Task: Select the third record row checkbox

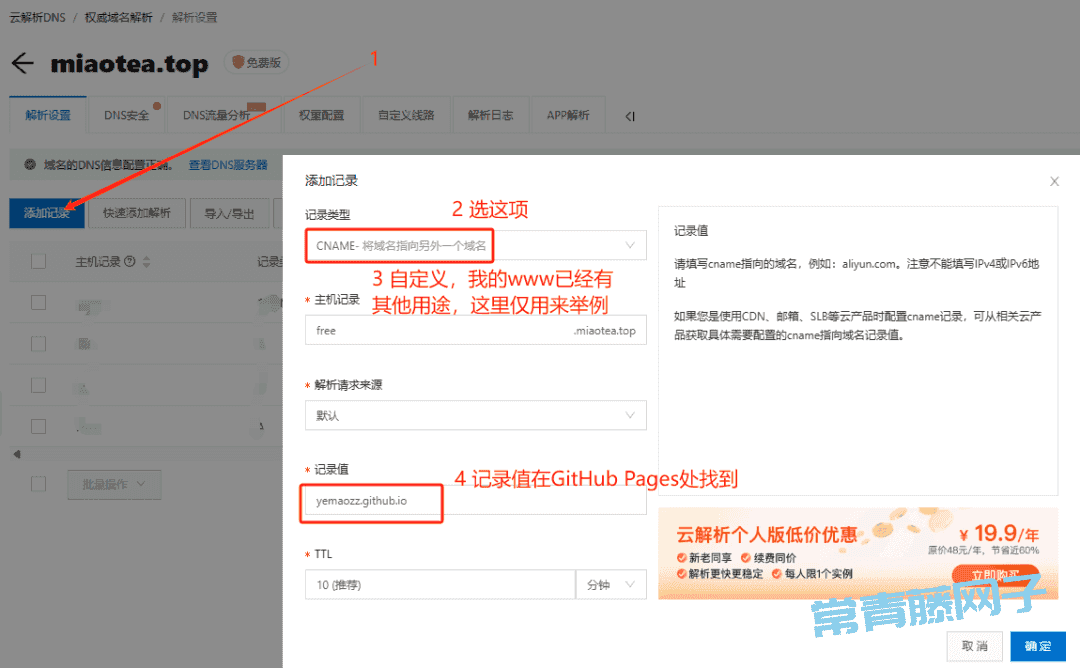Action: tap(39, 385)
